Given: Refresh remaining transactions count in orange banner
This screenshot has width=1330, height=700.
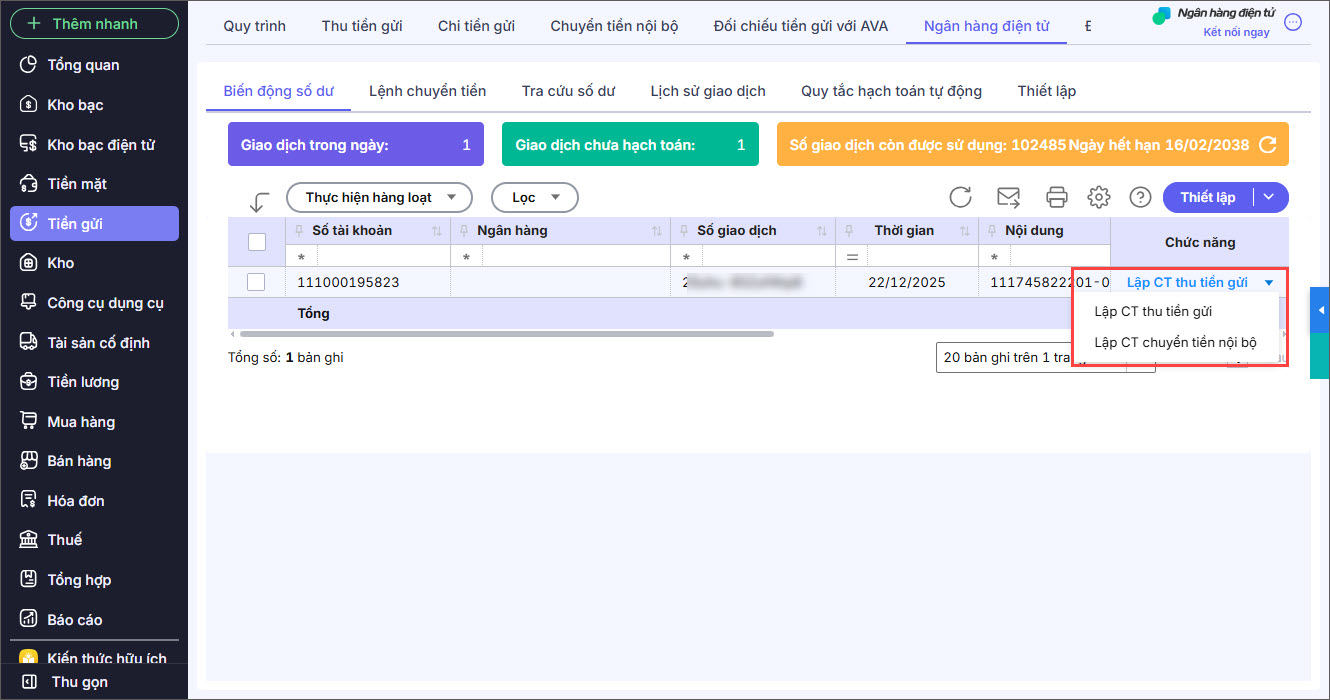Looking at the screenshot, I should point(1268,145).
